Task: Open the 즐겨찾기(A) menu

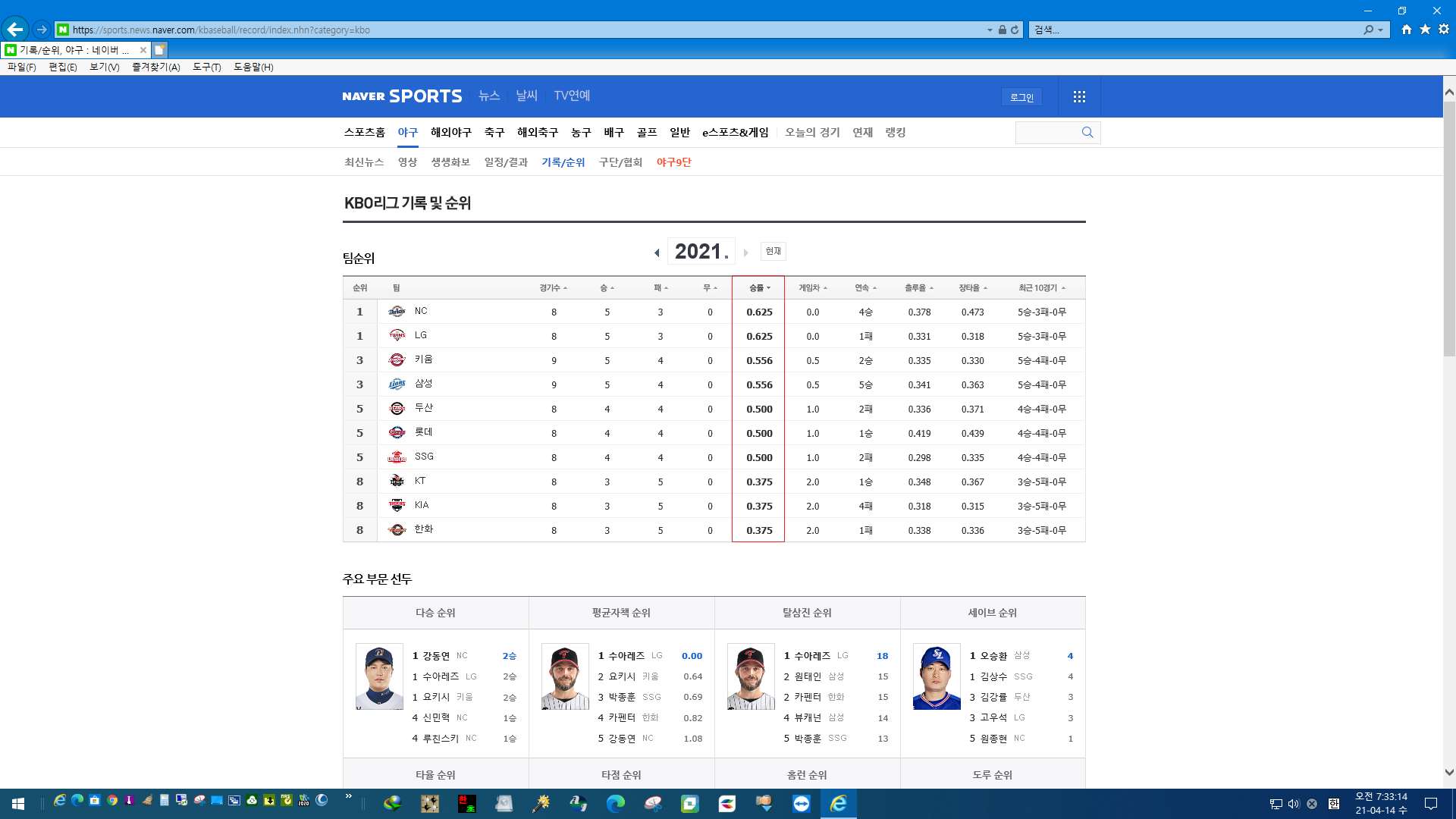Action: (156, 67)
